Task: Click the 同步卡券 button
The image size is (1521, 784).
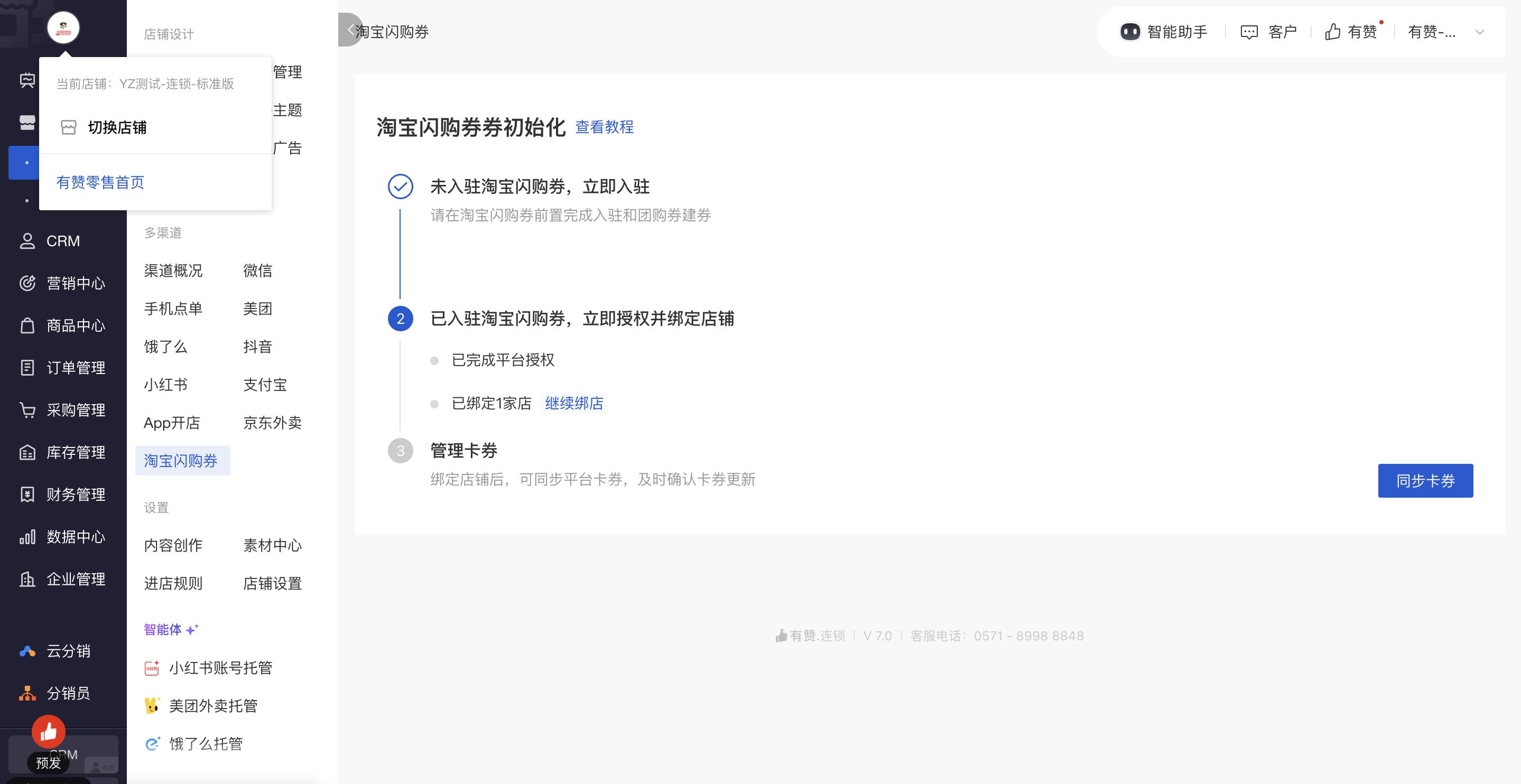Action: pos(1425,481)
